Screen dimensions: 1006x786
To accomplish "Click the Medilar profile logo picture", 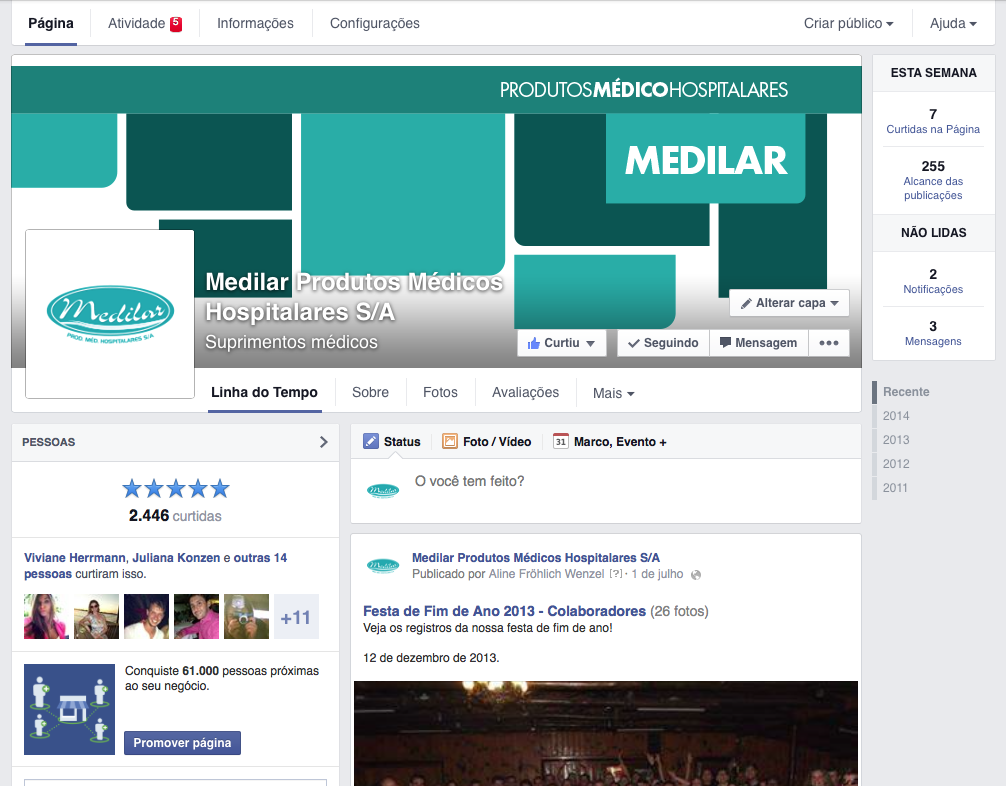I will pos(110,314).
